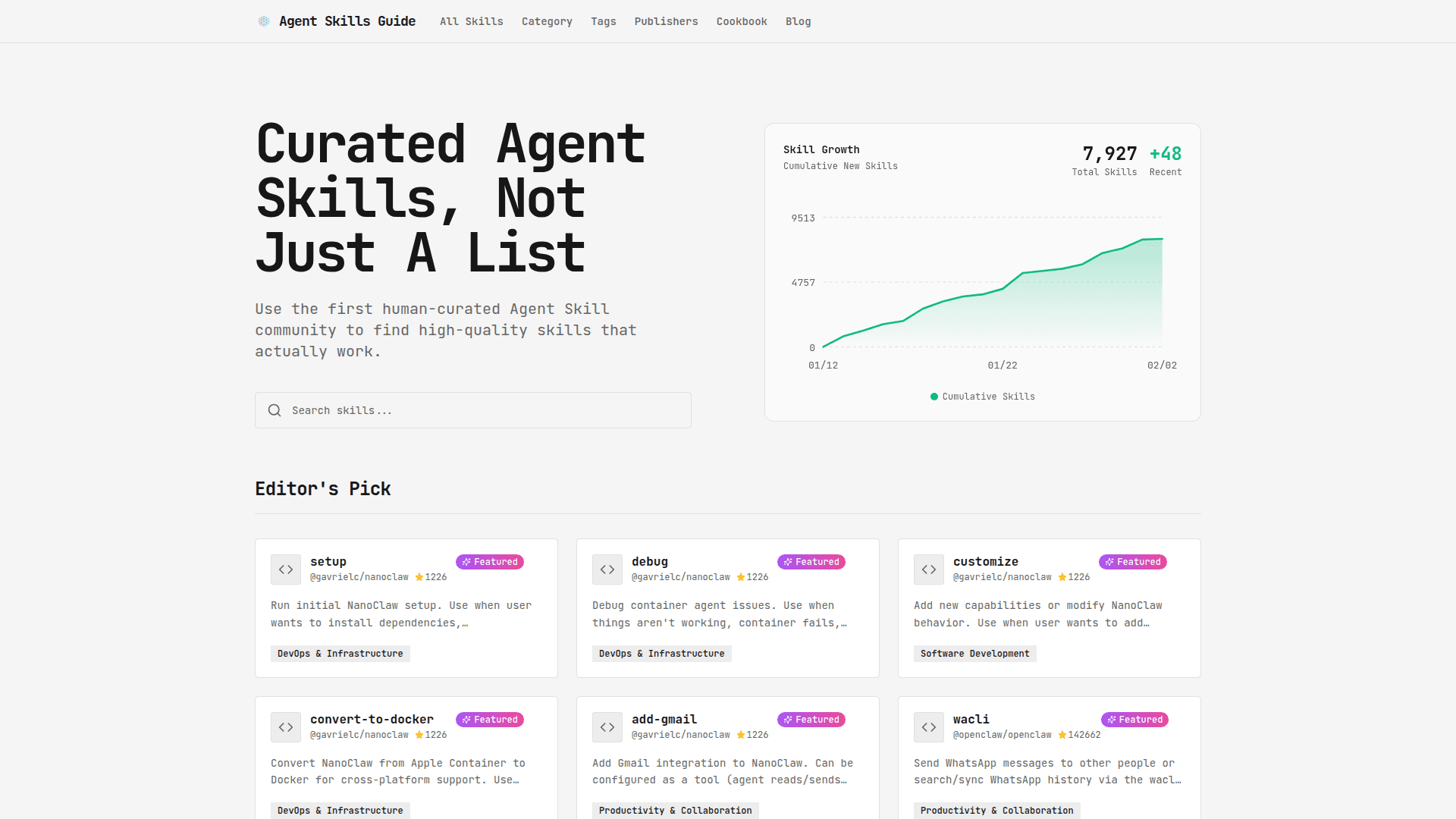
Task: Click Productivity & Collaboration tag on add-gmail
Action: tap(675, 811)
